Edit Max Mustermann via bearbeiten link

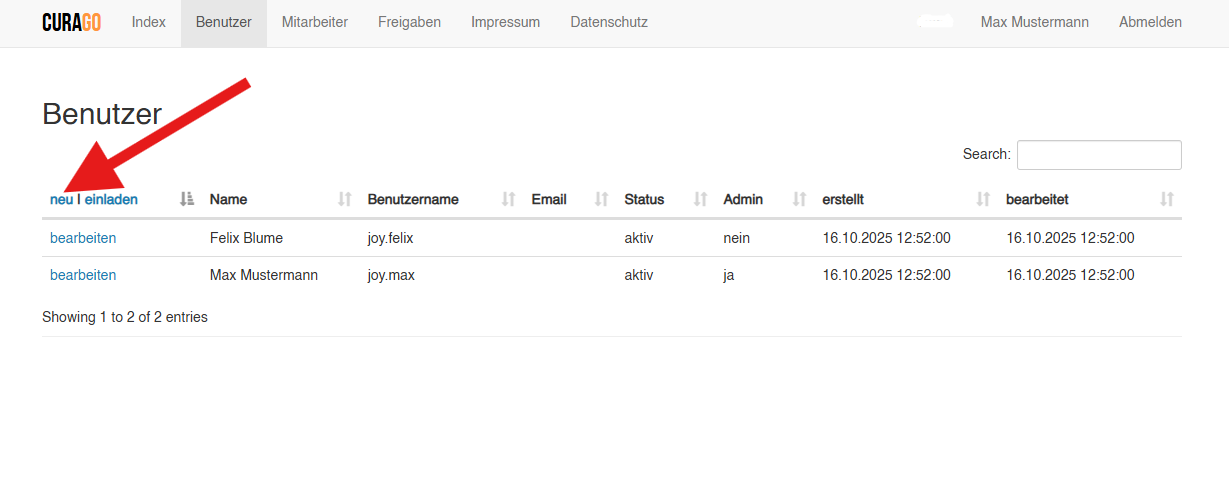[83, 275]
